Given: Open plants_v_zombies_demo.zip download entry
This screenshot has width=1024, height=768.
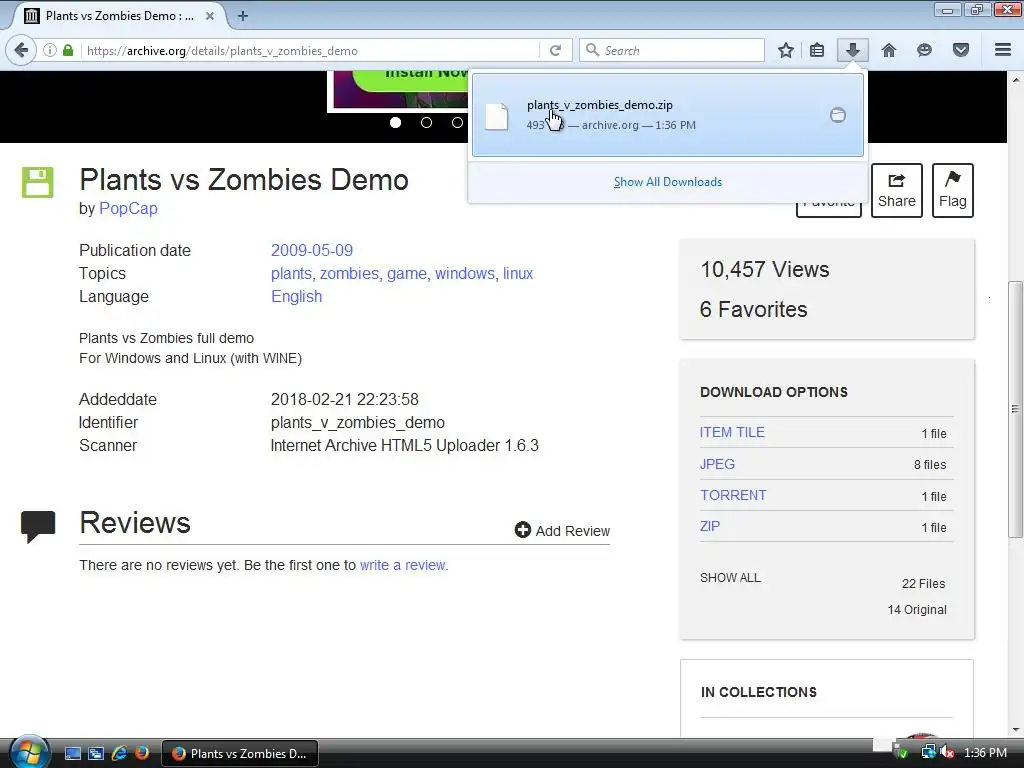Looking at the screenshot, I should click(x=667, y=115).
